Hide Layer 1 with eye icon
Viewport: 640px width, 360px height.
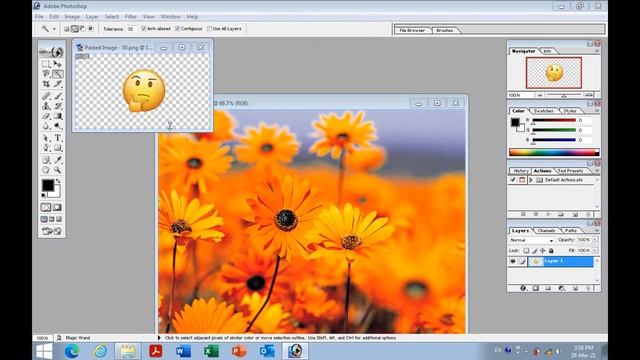click(513, 262)
